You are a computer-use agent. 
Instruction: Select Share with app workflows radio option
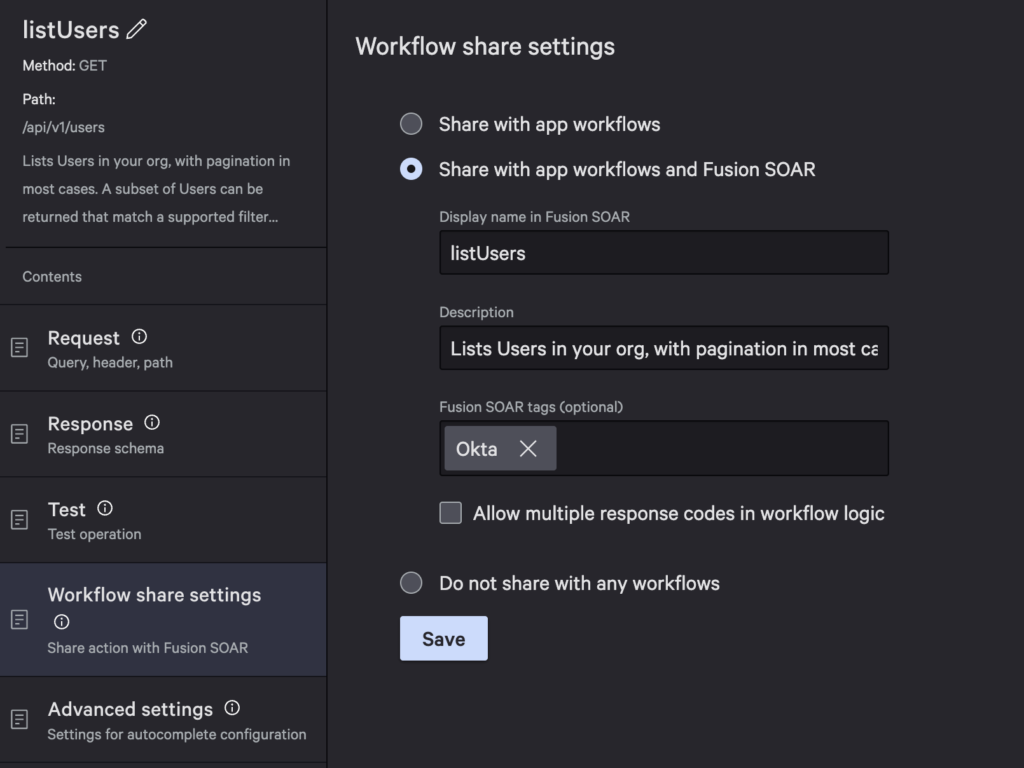411,124
